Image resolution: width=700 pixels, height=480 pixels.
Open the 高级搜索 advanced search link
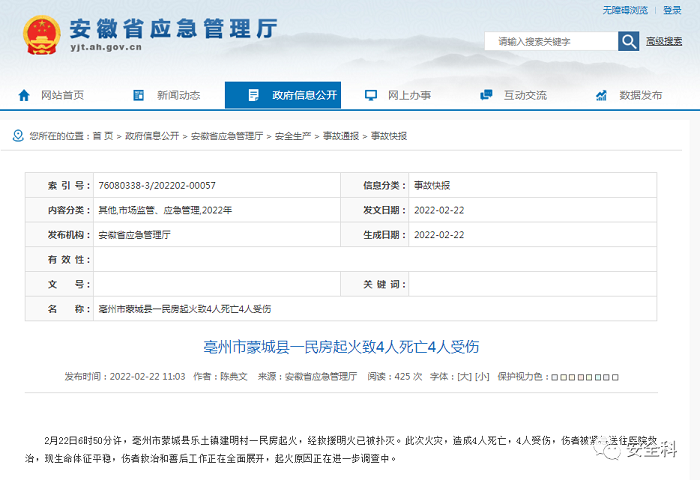pyautogui.click(x=662, y=41)
